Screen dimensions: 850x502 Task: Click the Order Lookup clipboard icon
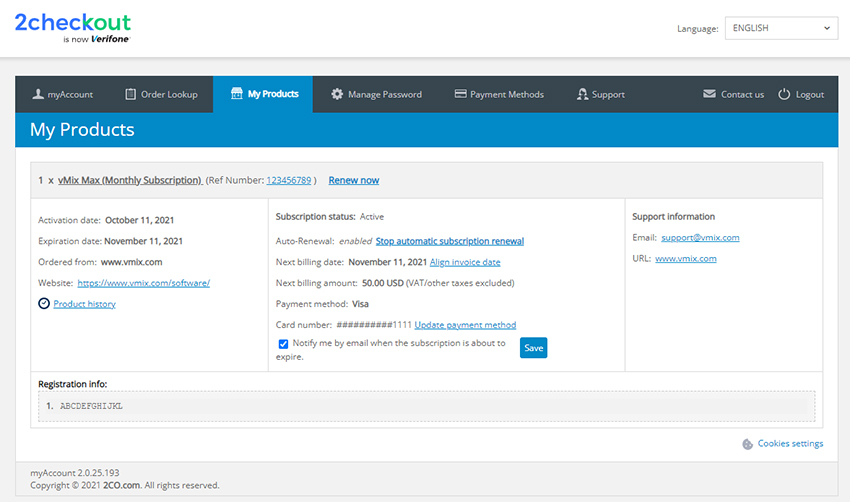(x=130, y=94)
